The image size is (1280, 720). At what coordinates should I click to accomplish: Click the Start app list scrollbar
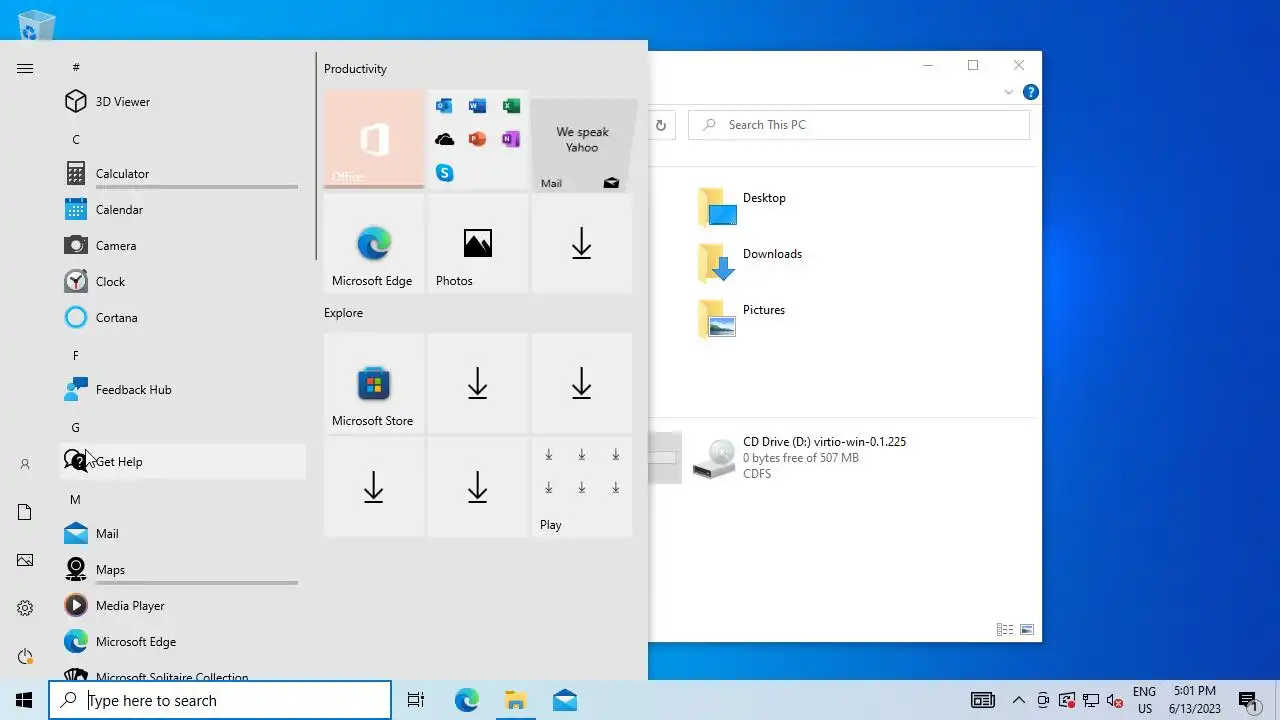pos(316,156)
